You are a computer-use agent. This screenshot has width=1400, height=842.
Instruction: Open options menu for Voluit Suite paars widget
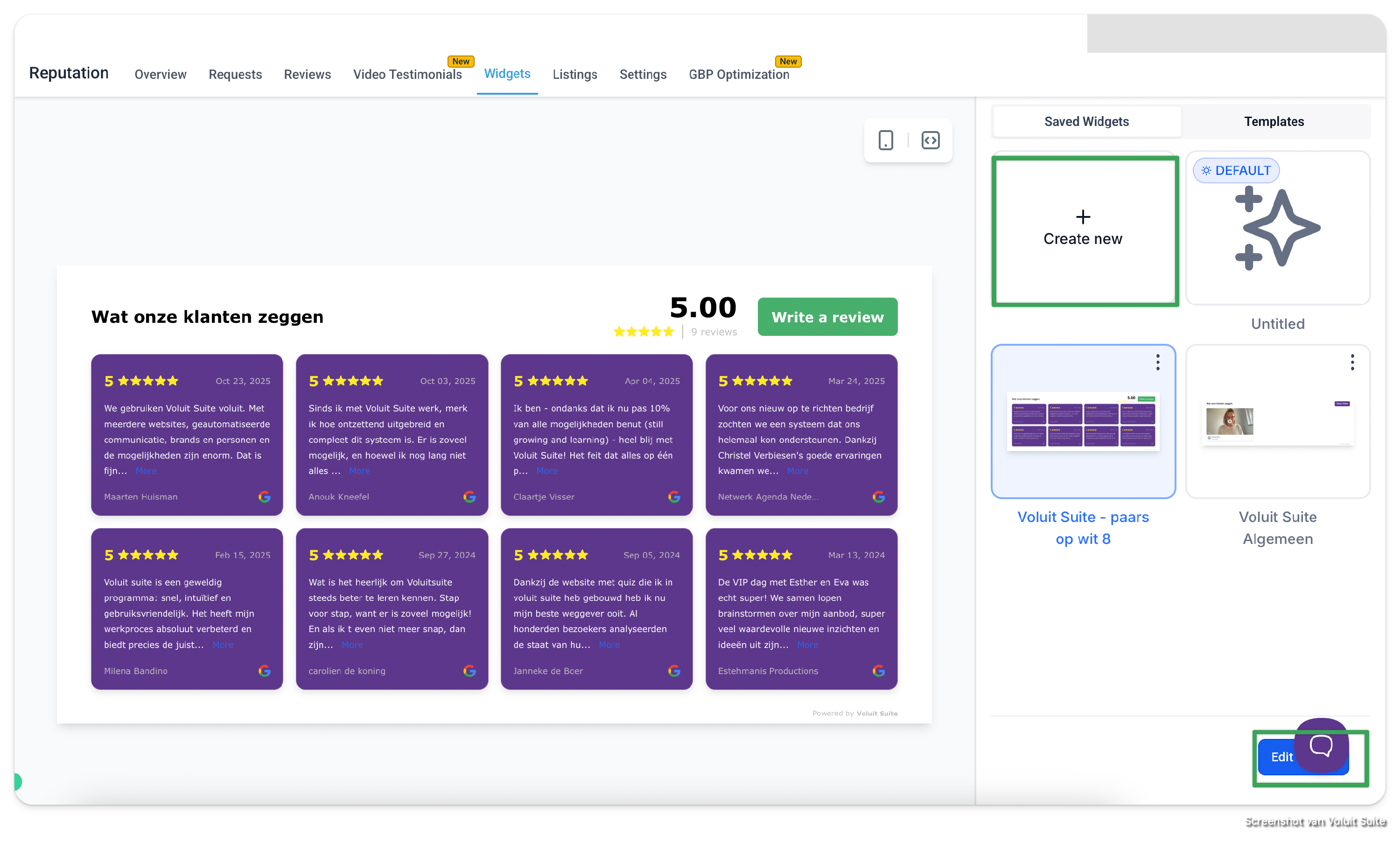1158,362
